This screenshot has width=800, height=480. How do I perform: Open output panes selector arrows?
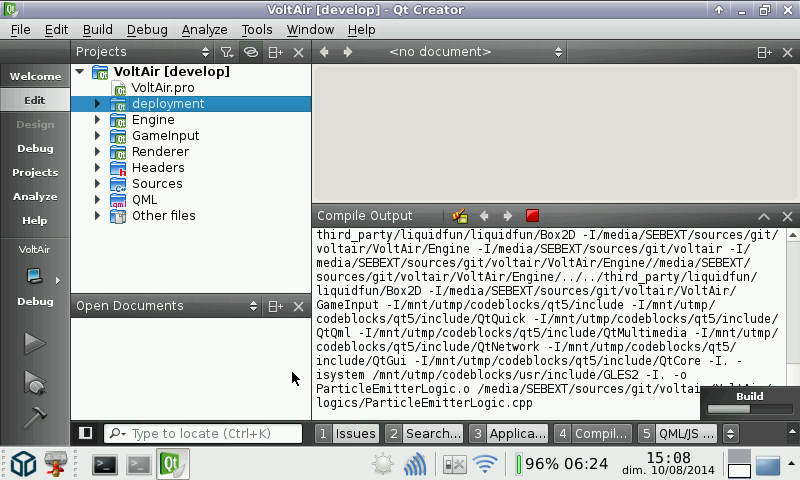pyautogui.click(x=731, y=434)
